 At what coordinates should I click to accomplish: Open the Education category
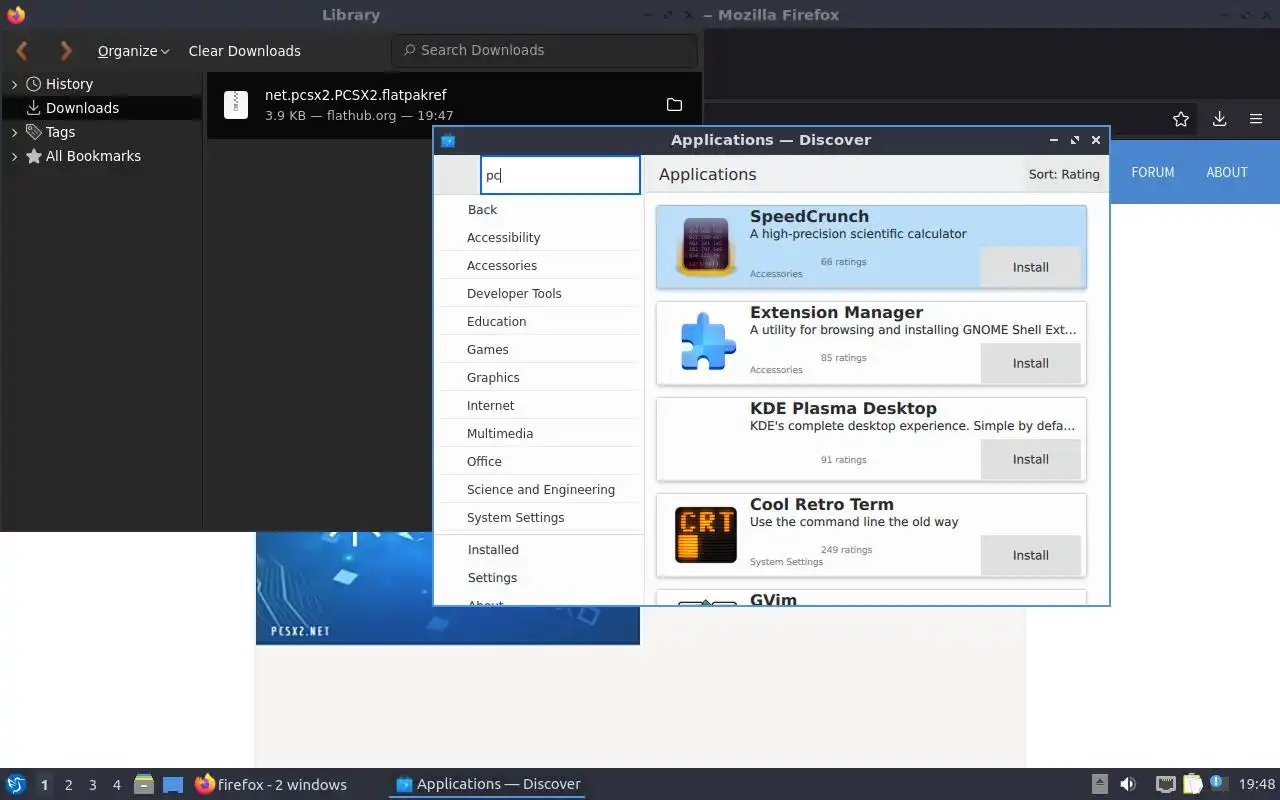coord(496,322)
